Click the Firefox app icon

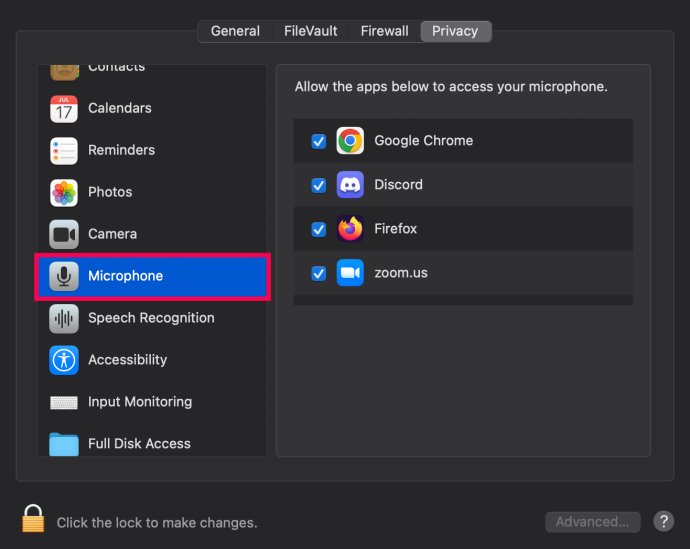pos(350,229)
